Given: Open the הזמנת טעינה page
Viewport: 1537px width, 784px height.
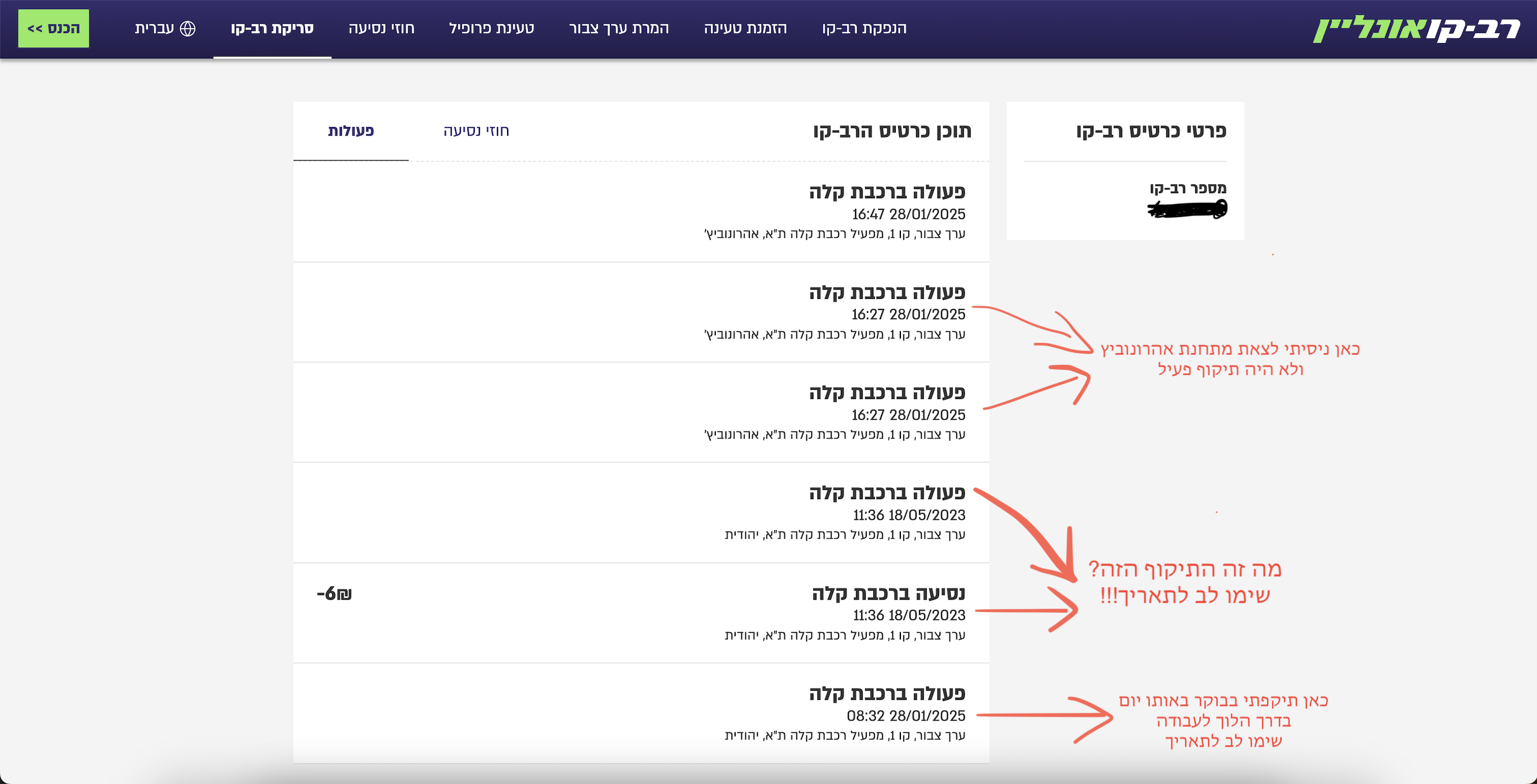Looking at the screenshot, I should (x=746, y=28).
